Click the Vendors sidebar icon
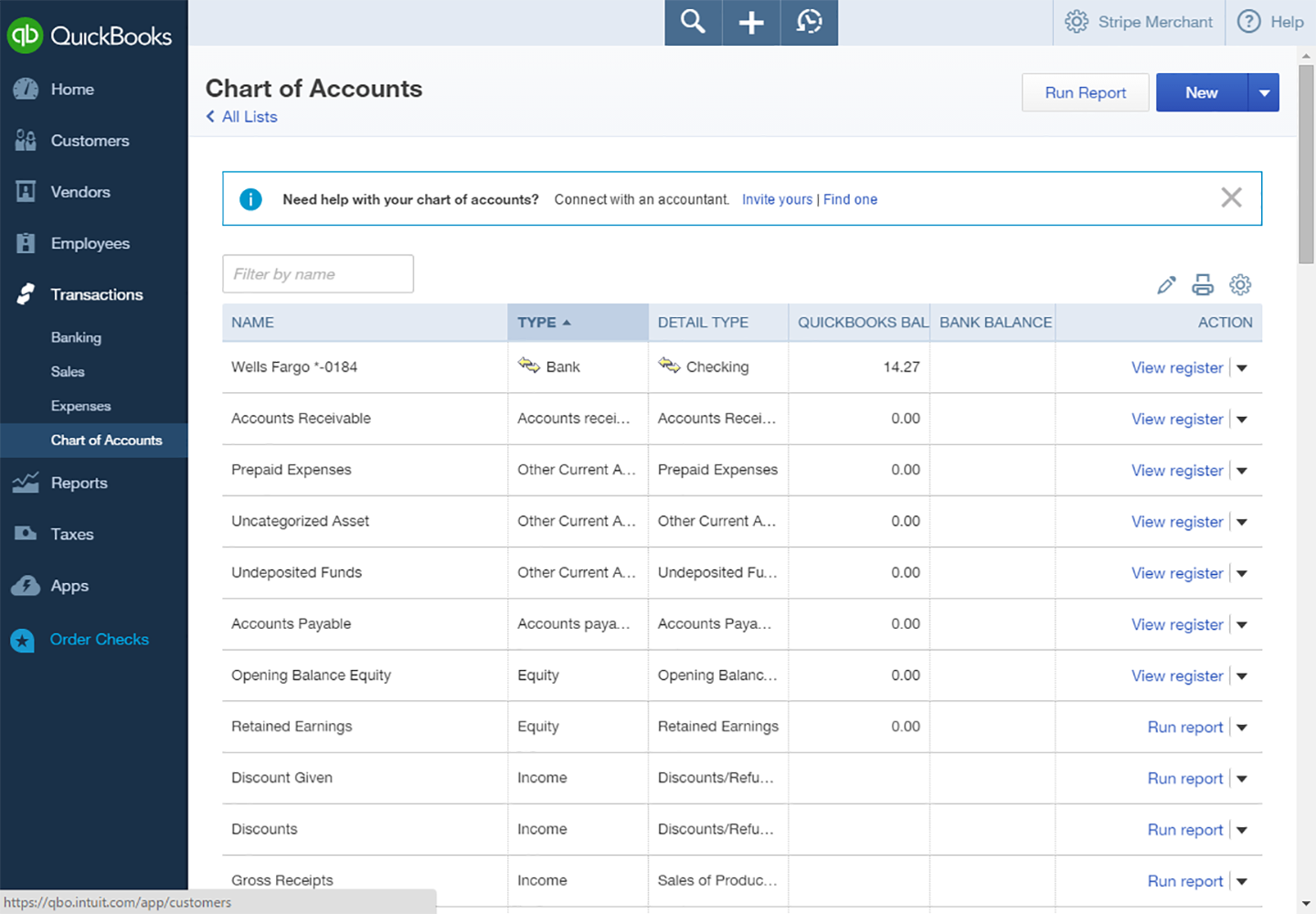 [26, 192]
